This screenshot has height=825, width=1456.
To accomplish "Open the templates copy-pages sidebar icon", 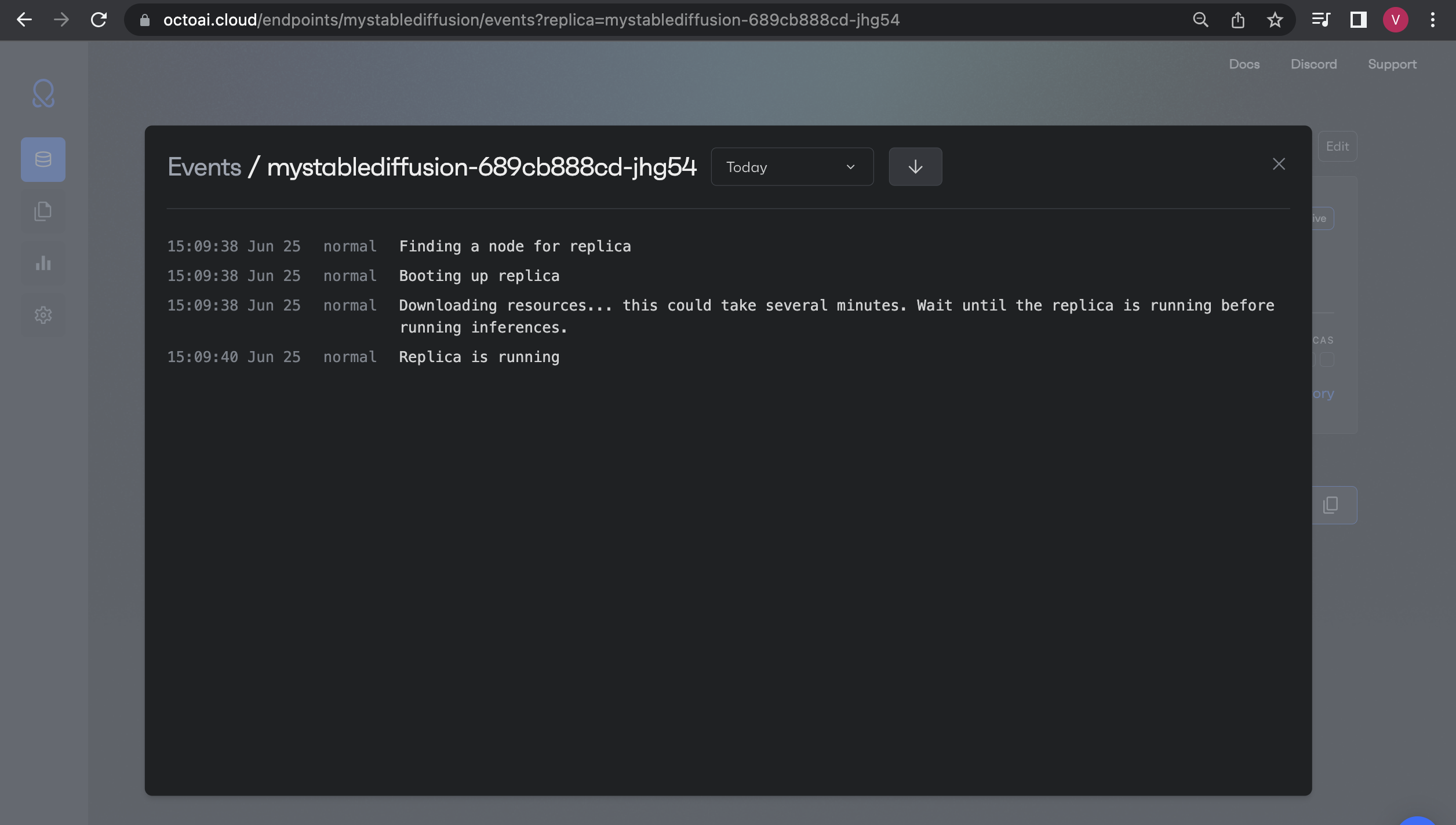I will coord(43,211).
